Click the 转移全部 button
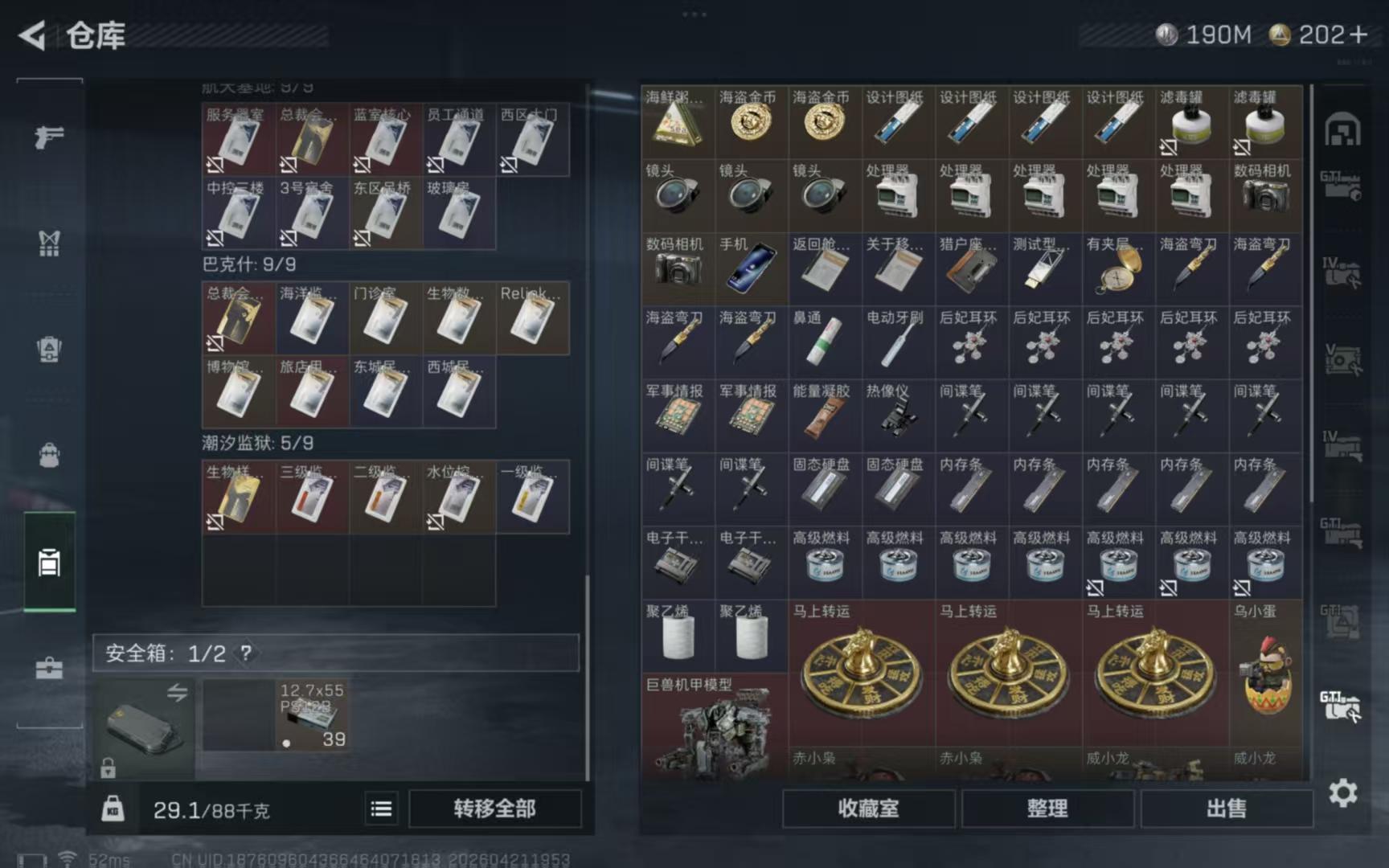The image size is (1389, 868). tap(494, 809)
